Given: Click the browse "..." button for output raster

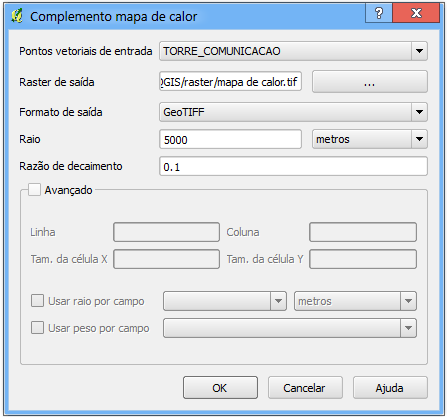Looking at the screenshot, I should (370, 82).
